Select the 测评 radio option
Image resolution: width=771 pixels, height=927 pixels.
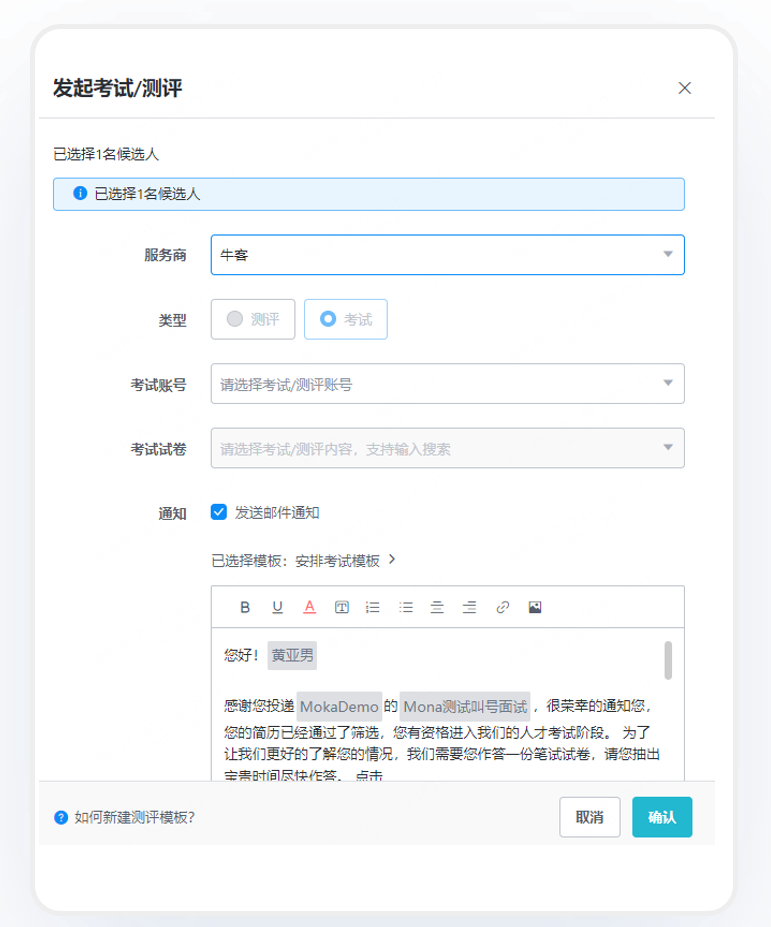click(x=253, y=320)
